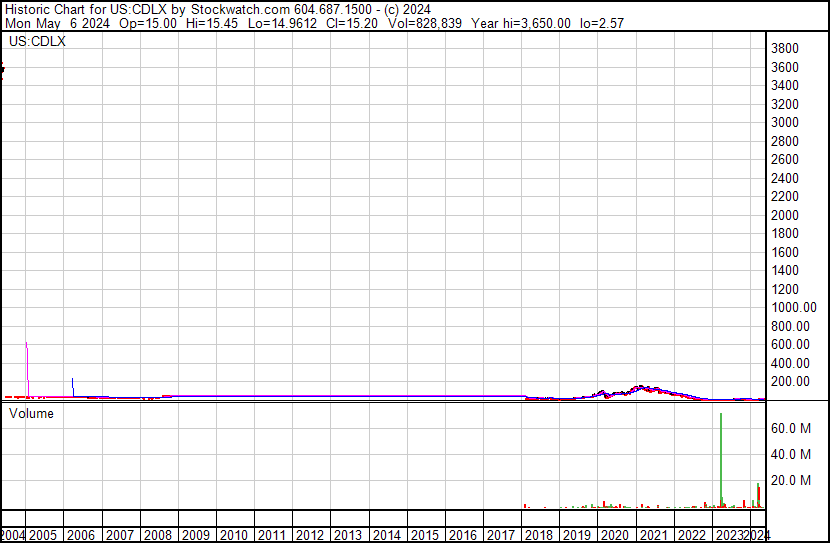Click the 3800 price axis label
Viewport: 830px width, 543px height.
tap(785, 49)
